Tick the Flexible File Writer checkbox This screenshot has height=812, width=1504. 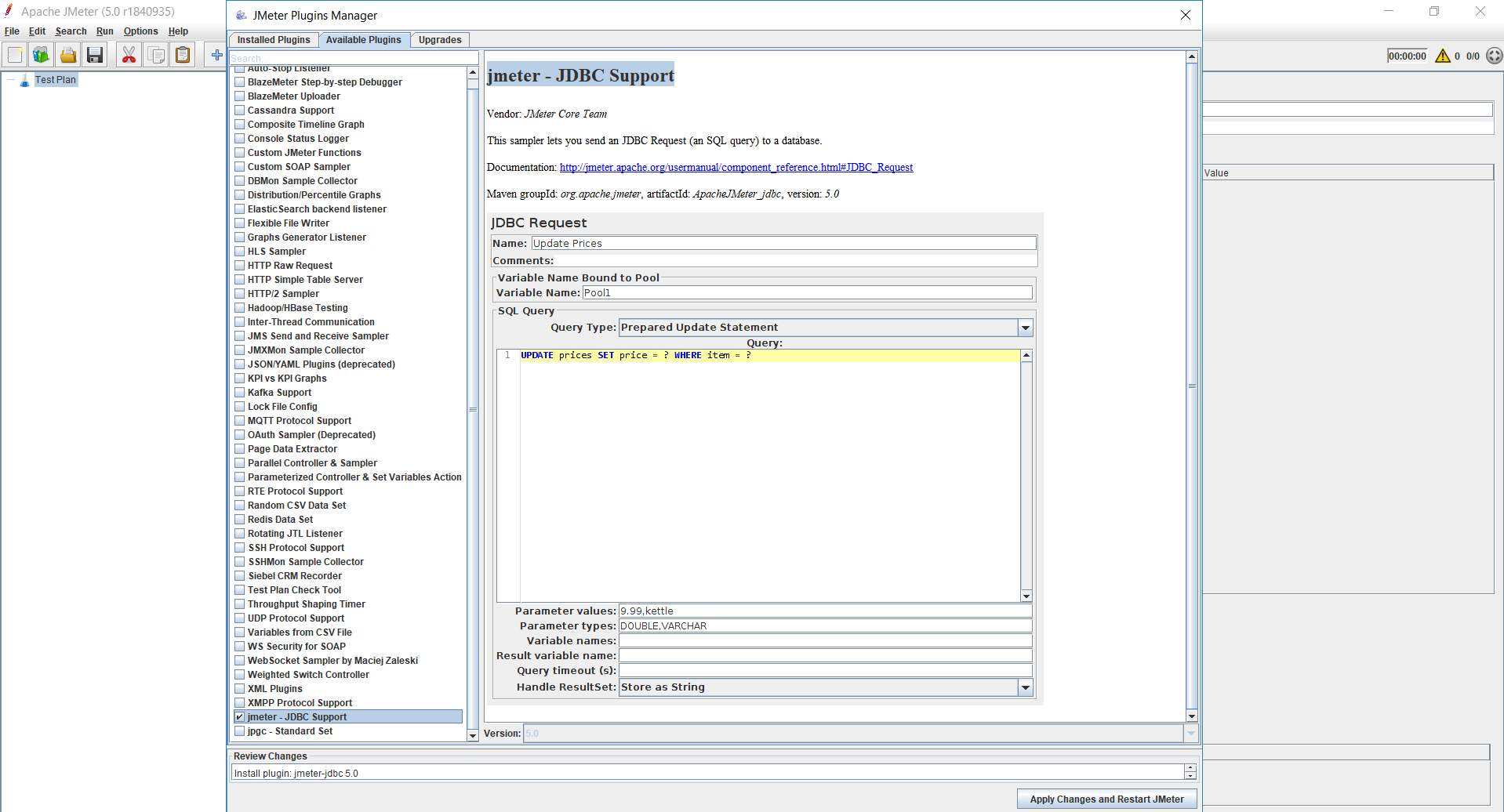(x=240, y=223)
